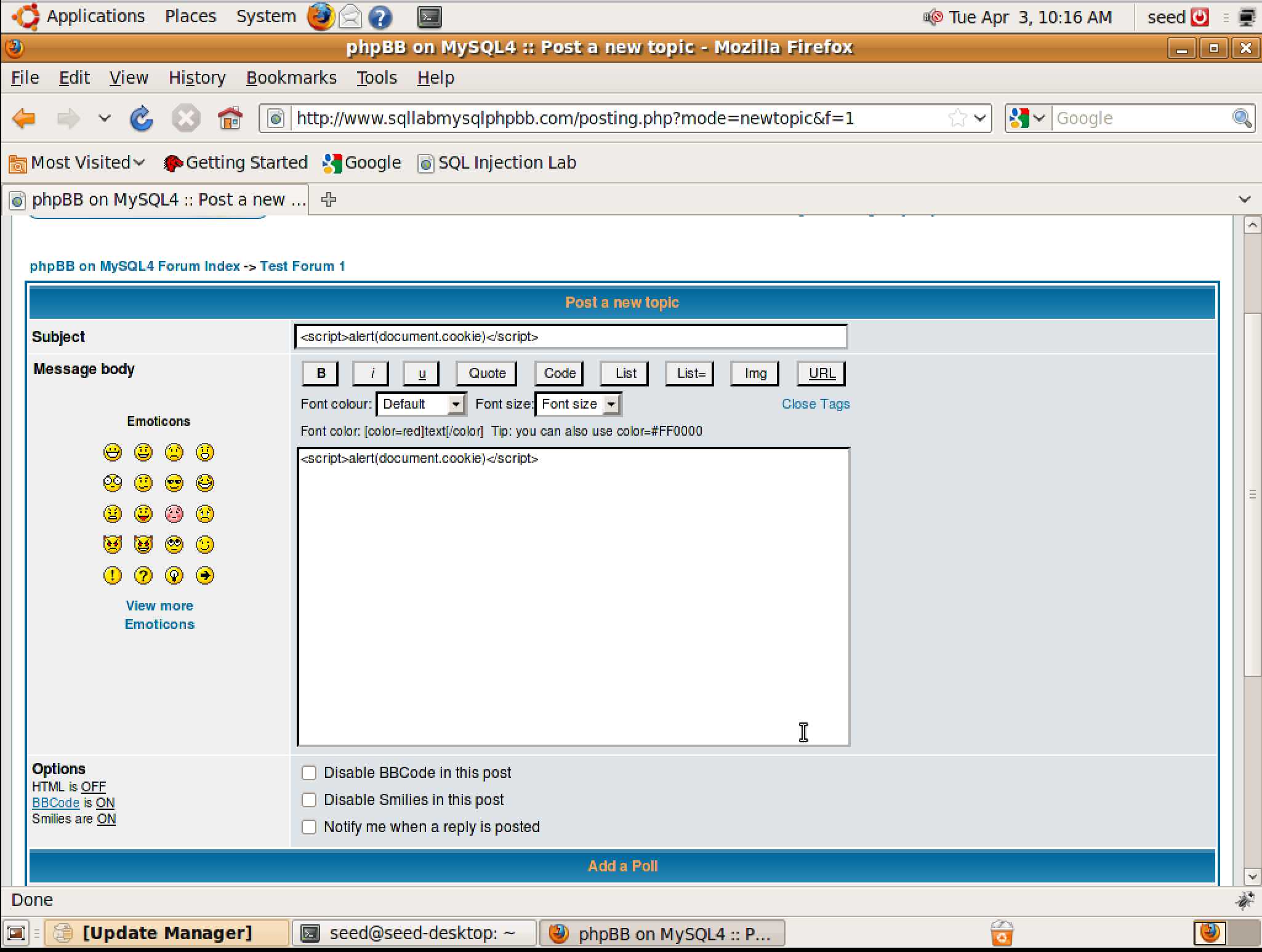Check Disable Smilies in this post
Image resolution: width=1262 pixels, height=952 pixels.
coord(309,799)
